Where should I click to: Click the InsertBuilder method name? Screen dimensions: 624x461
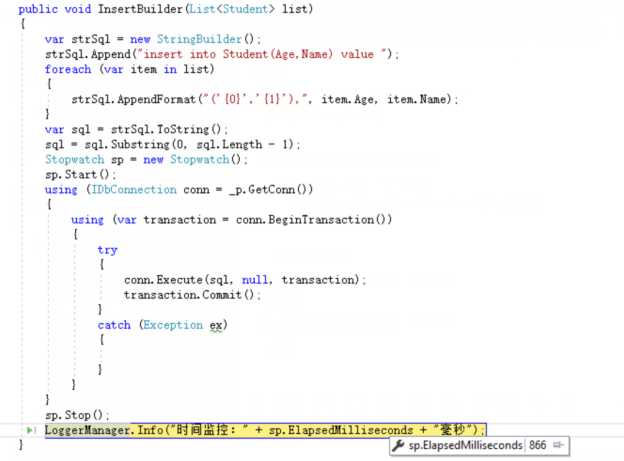pyautogui.click(x=140, y=9)
